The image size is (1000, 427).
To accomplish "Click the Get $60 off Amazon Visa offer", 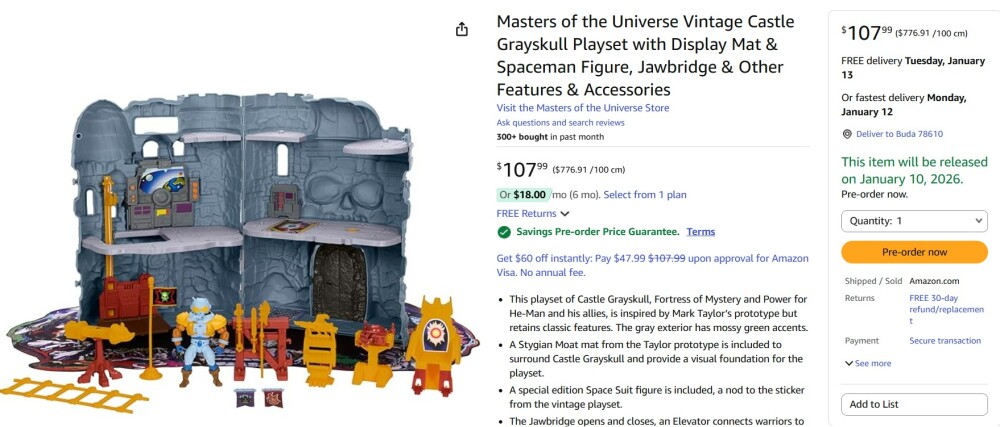I will point(652,265).
